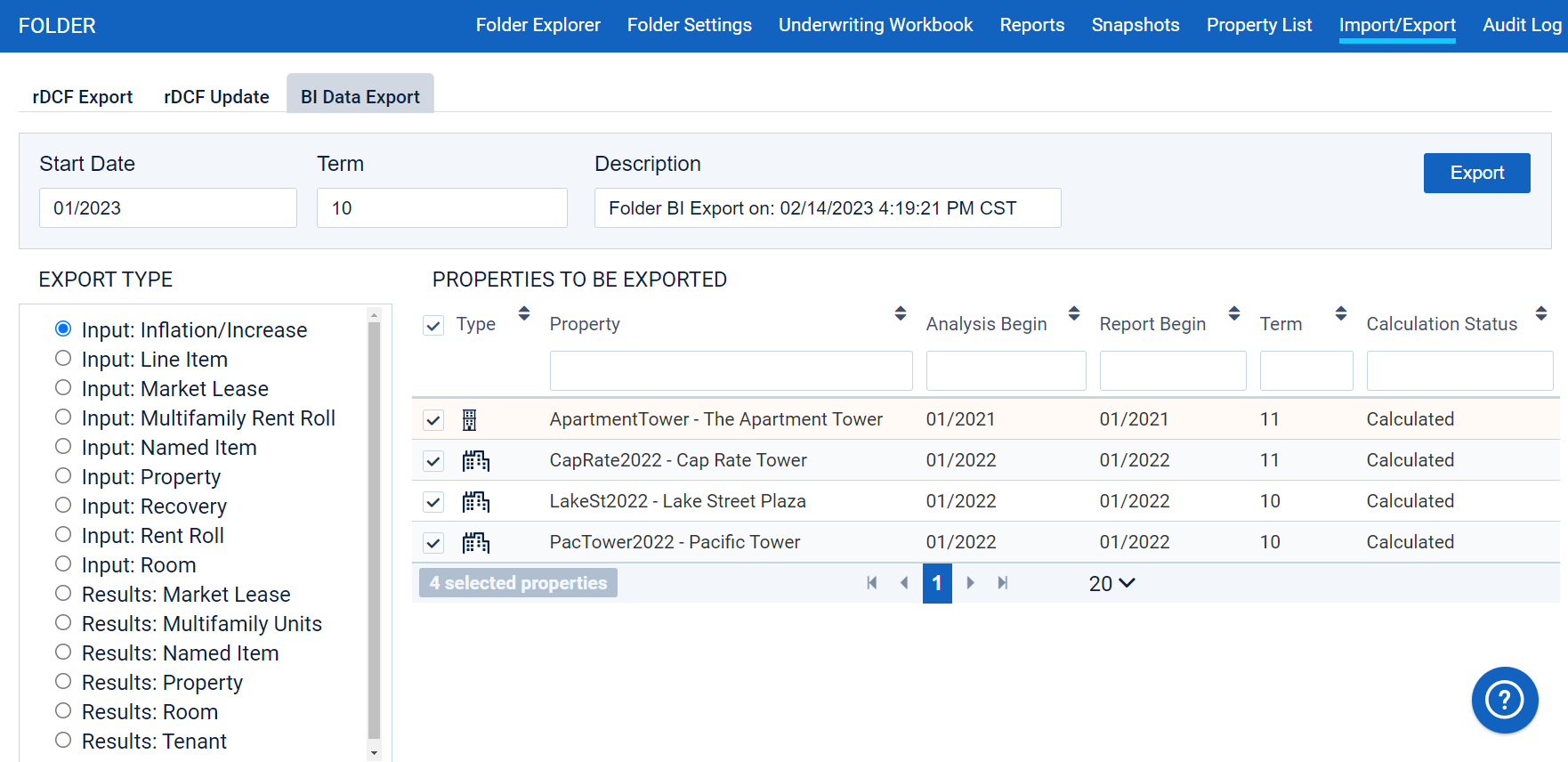Viewport: 1568px width, 762px height.
Task: Open Snapshots in top navigation
Action: click(1136, 25)
